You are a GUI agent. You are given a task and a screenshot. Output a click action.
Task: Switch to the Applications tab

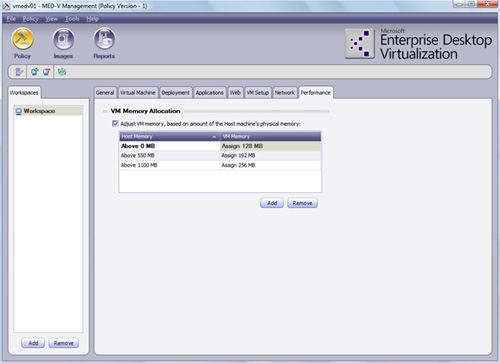(x=209, y=93)
